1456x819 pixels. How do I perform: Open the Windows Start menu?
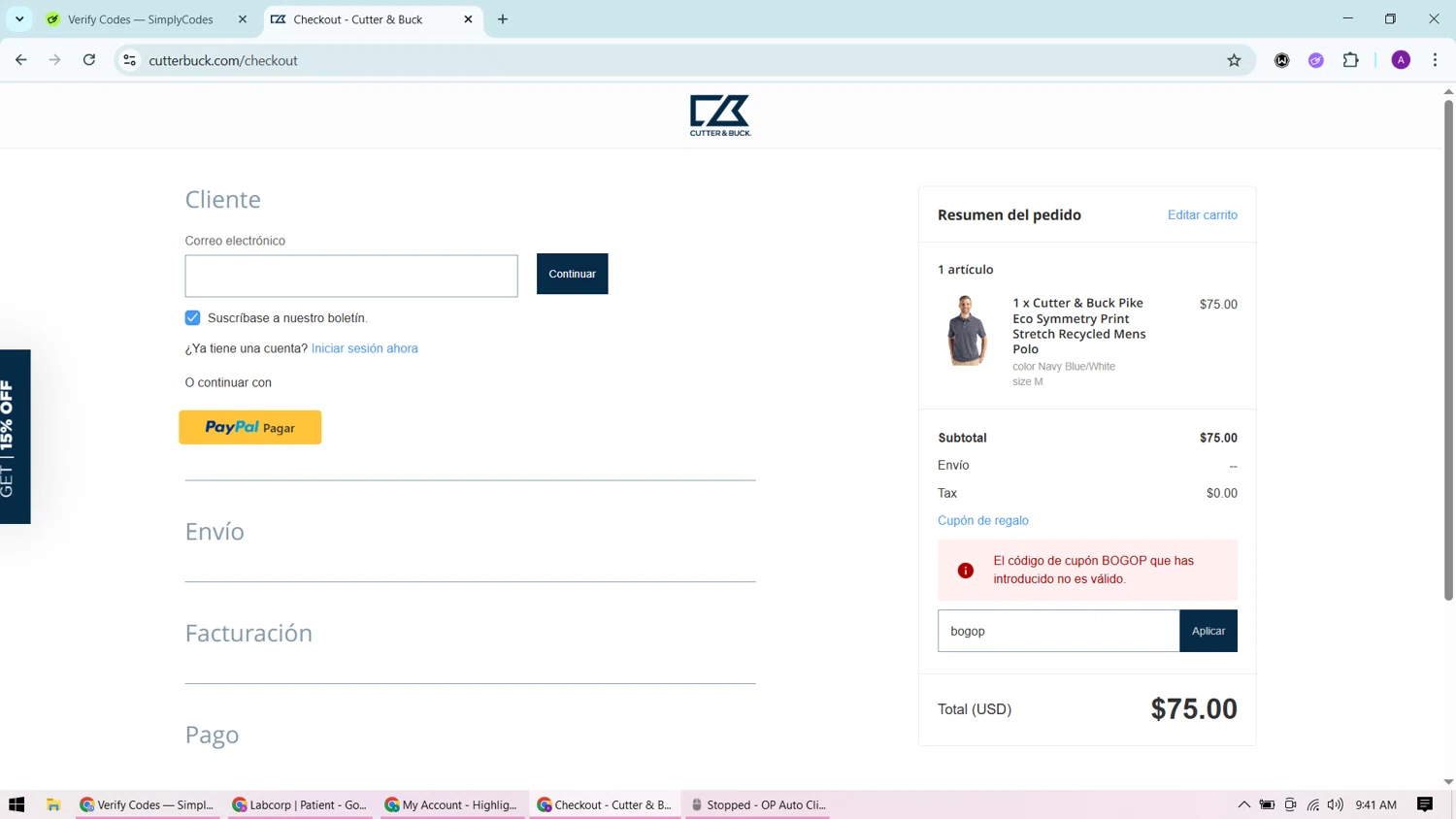pyautogui.click(x=17, y=804)
